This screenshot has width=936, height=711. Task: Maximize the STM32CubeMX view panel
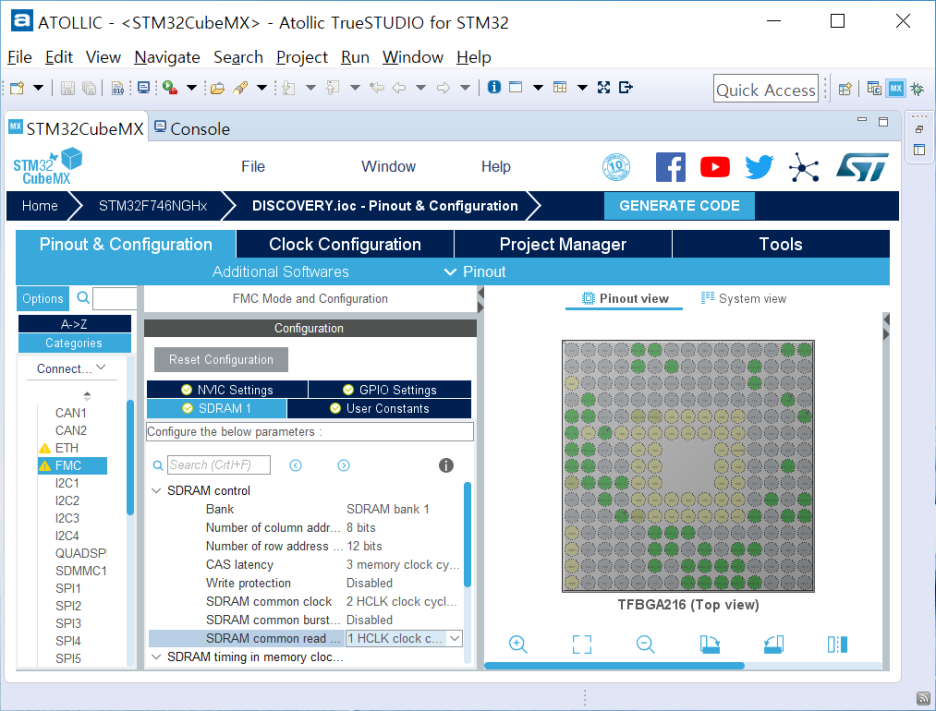883,122
